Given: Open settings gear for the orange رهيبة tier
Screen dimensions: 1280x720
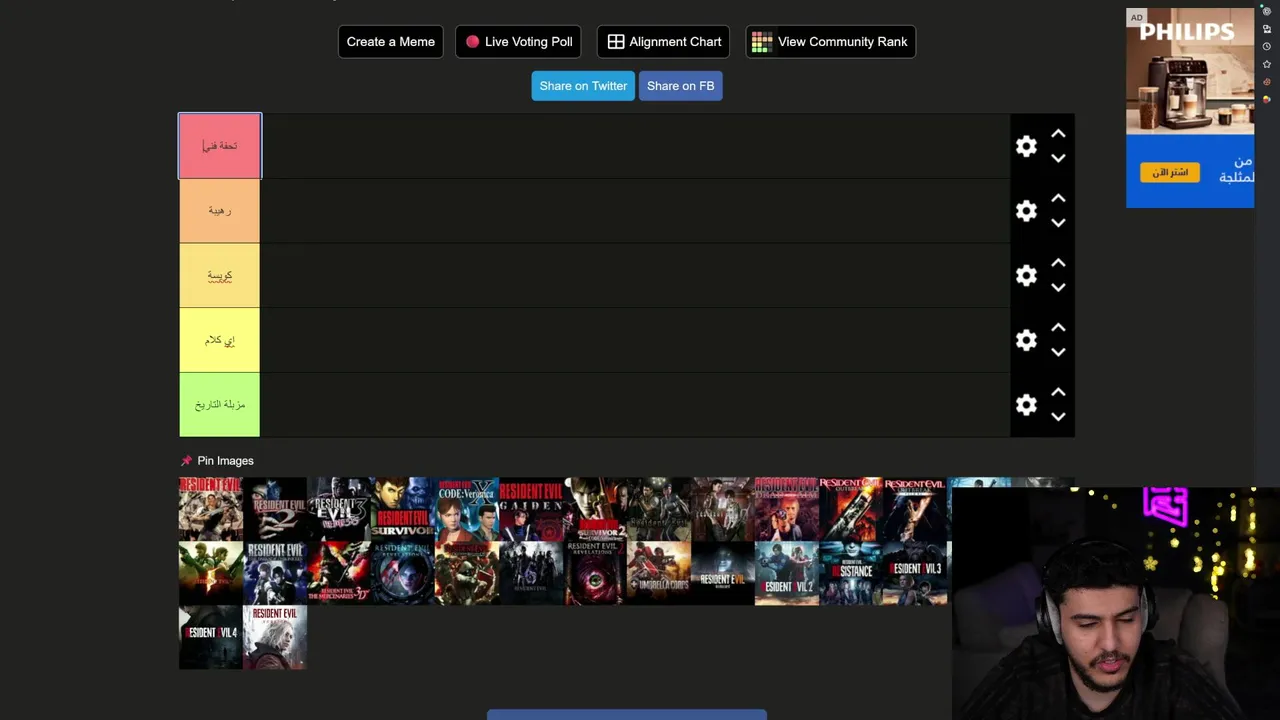Looking at the screenshot, I should pyautogui.click(x=1026, y=211).
